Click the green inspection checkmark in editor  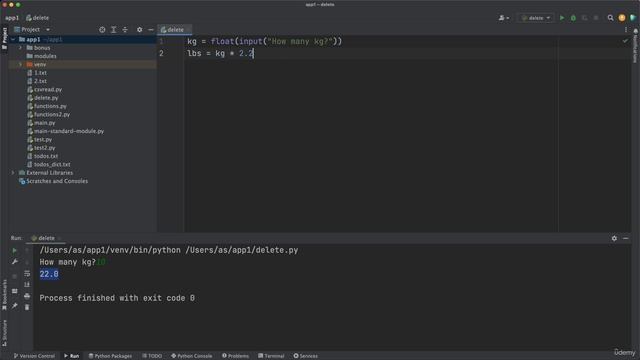(625, 41)
